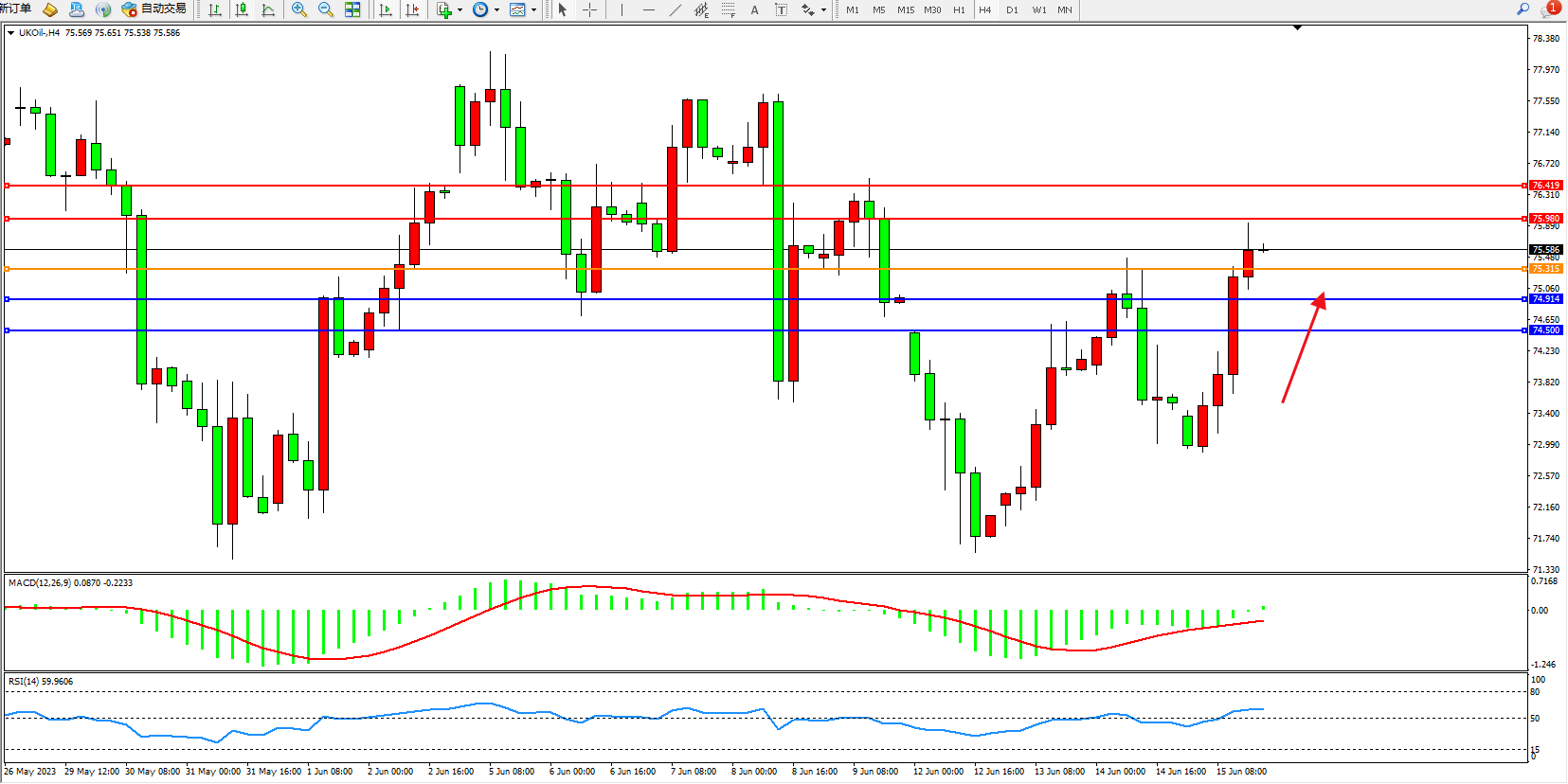Open the search magnifier in top right
Viewport: 1568px width, 784px height.
tap(1523, 9)
